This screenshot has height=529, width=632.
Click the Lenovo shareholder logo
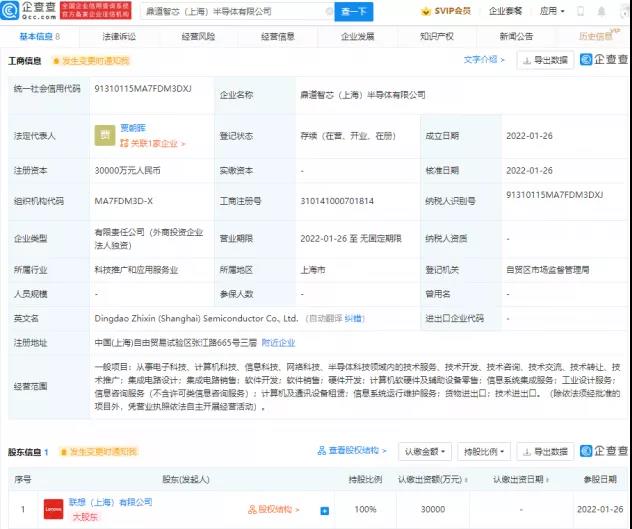click(52, 508)
